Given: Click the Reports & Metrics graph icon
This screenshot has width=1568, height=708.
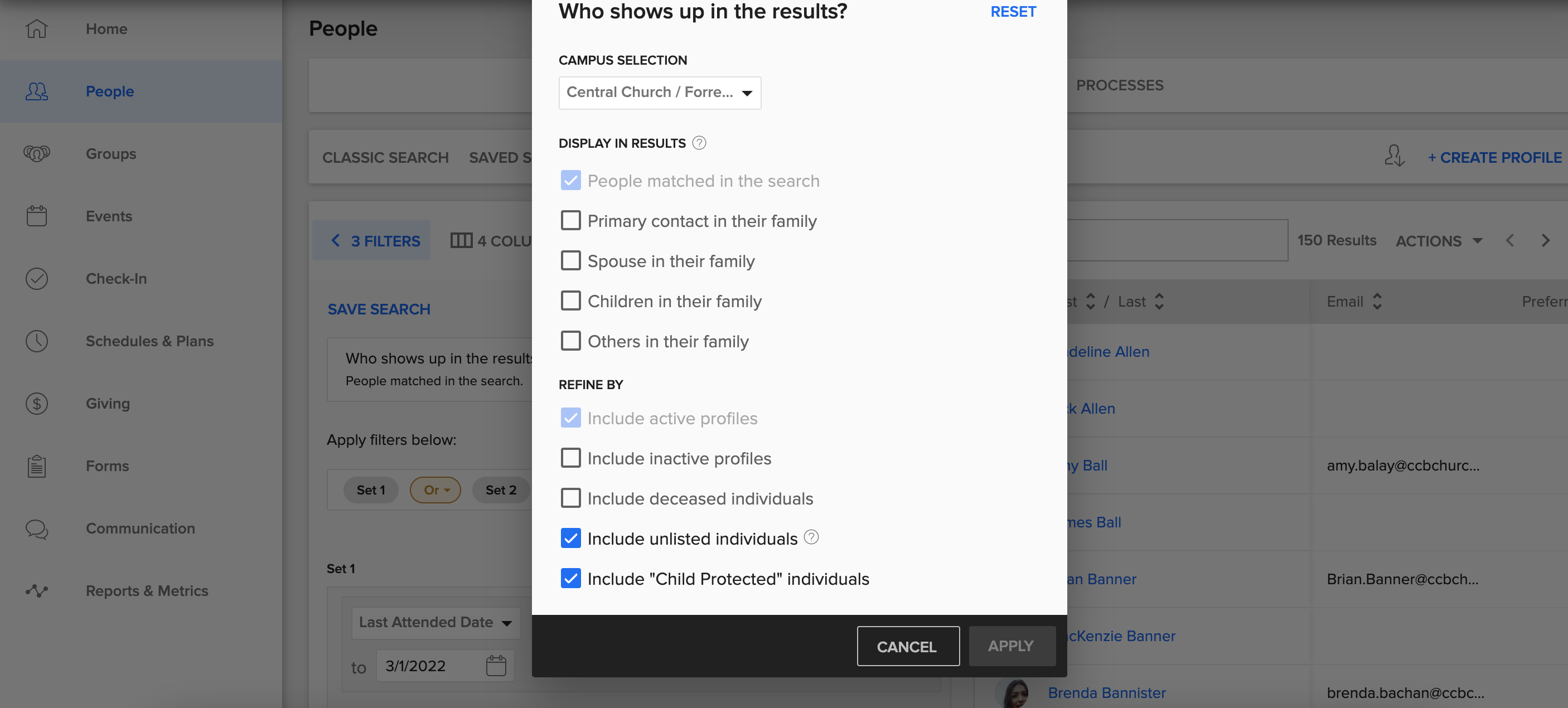Looking at the screenshot, I should pyautogui.click(x=36, y=590).
